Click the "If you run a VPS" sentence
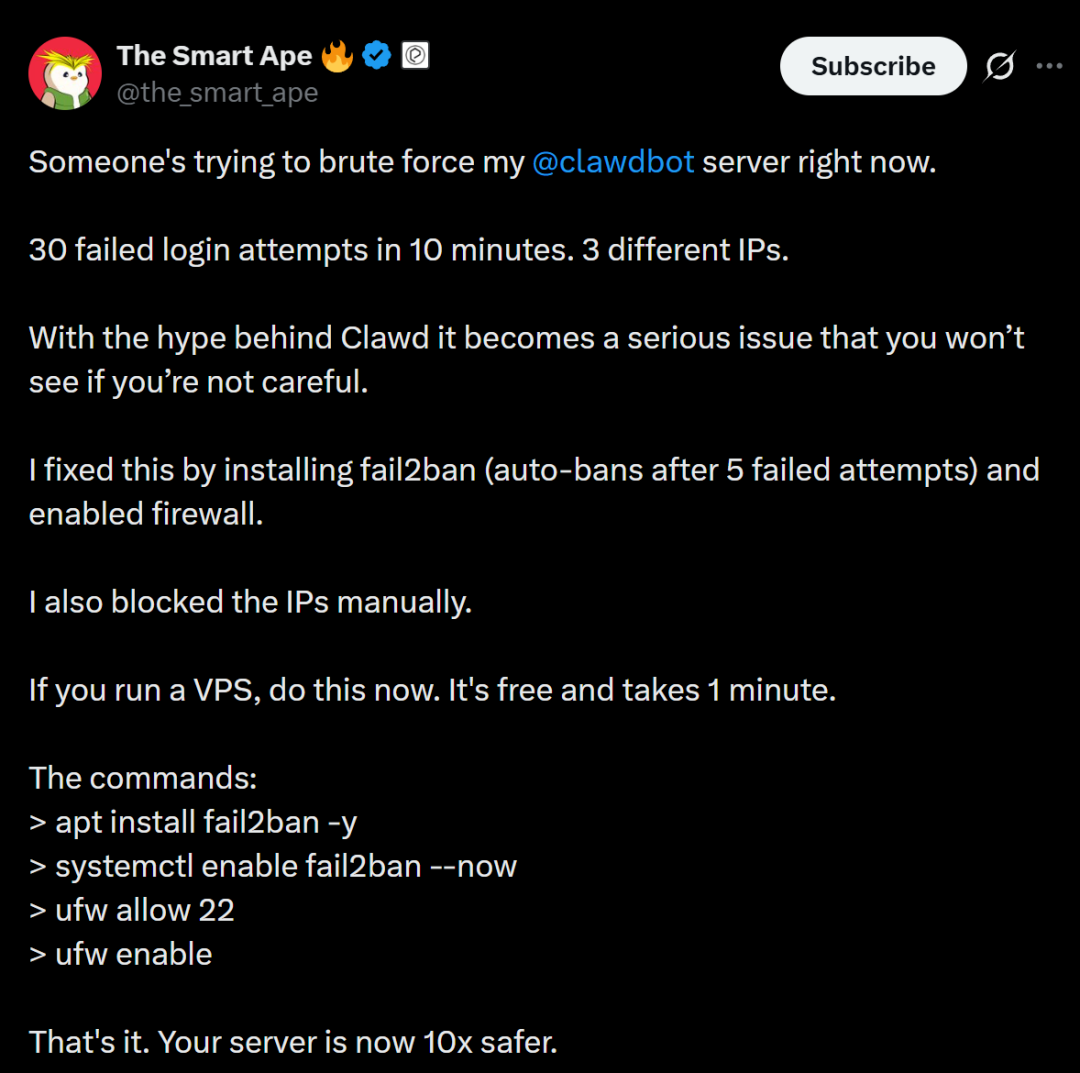 tap(431, 690)
